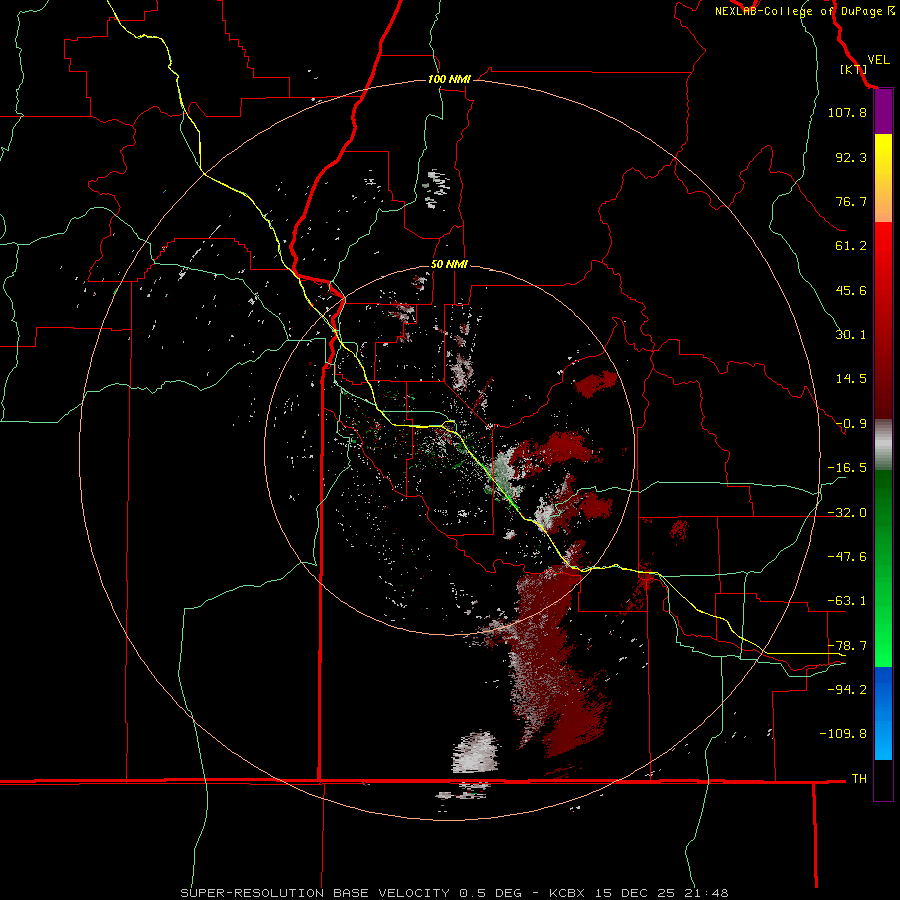Click the -47.6 velocity scale value
Screen dimensions: 900x900
coord(847,557)
